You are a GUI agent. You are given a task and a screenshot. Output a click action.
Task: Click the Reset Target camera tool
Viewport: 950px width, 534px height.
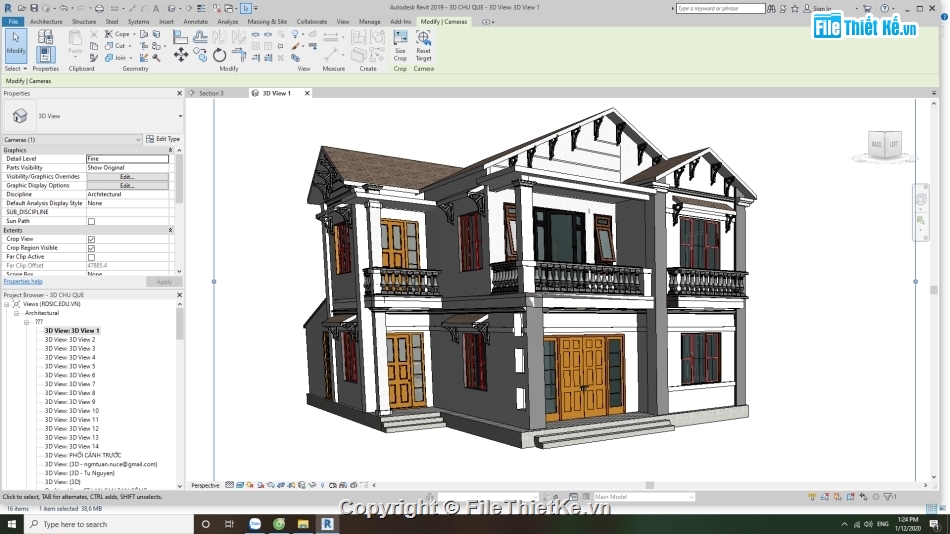(424, 46)
